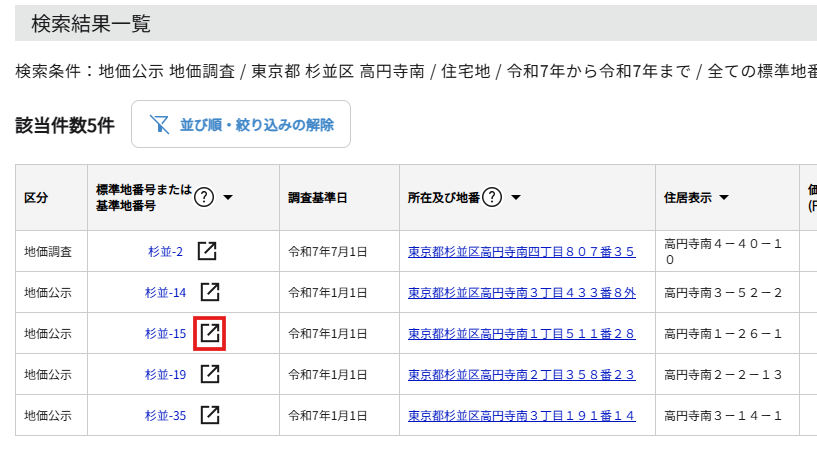Open sort dropdown for 所在及び地番 column
The image size is (817, 450).
pyautogui.click(x=516, y=198)
